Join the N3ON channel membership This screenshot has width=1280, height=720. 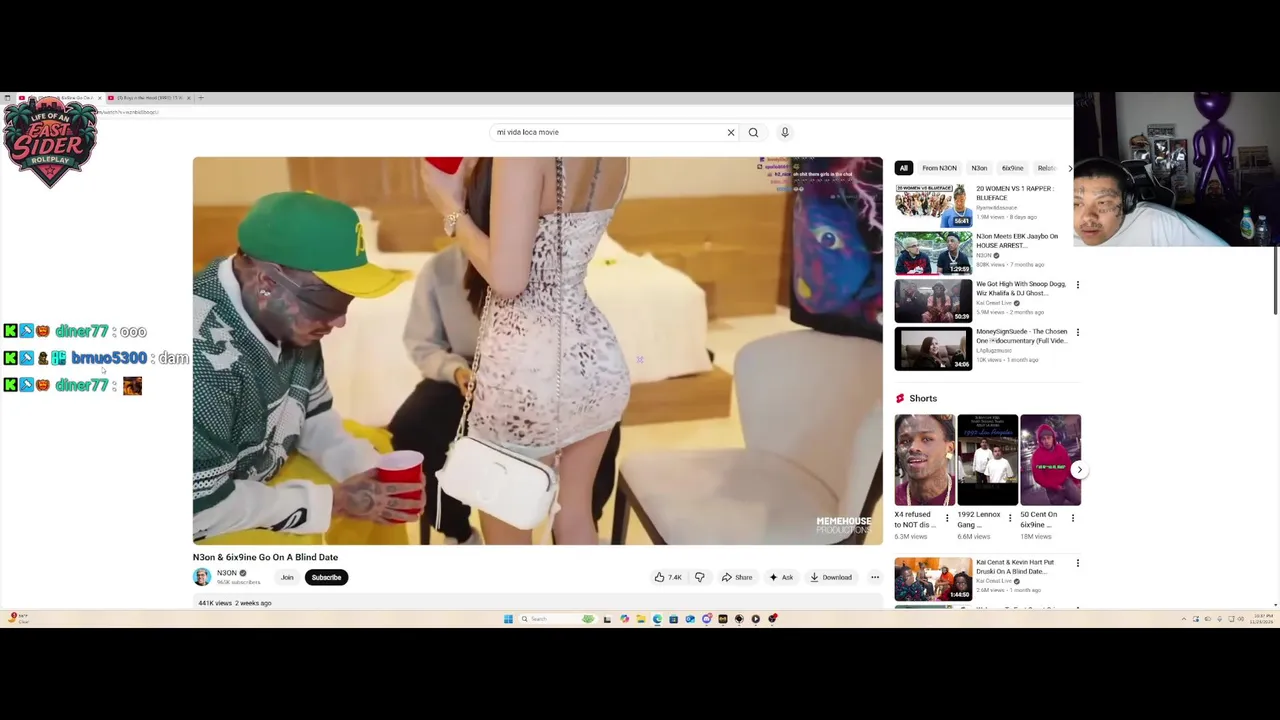[287, 577]
